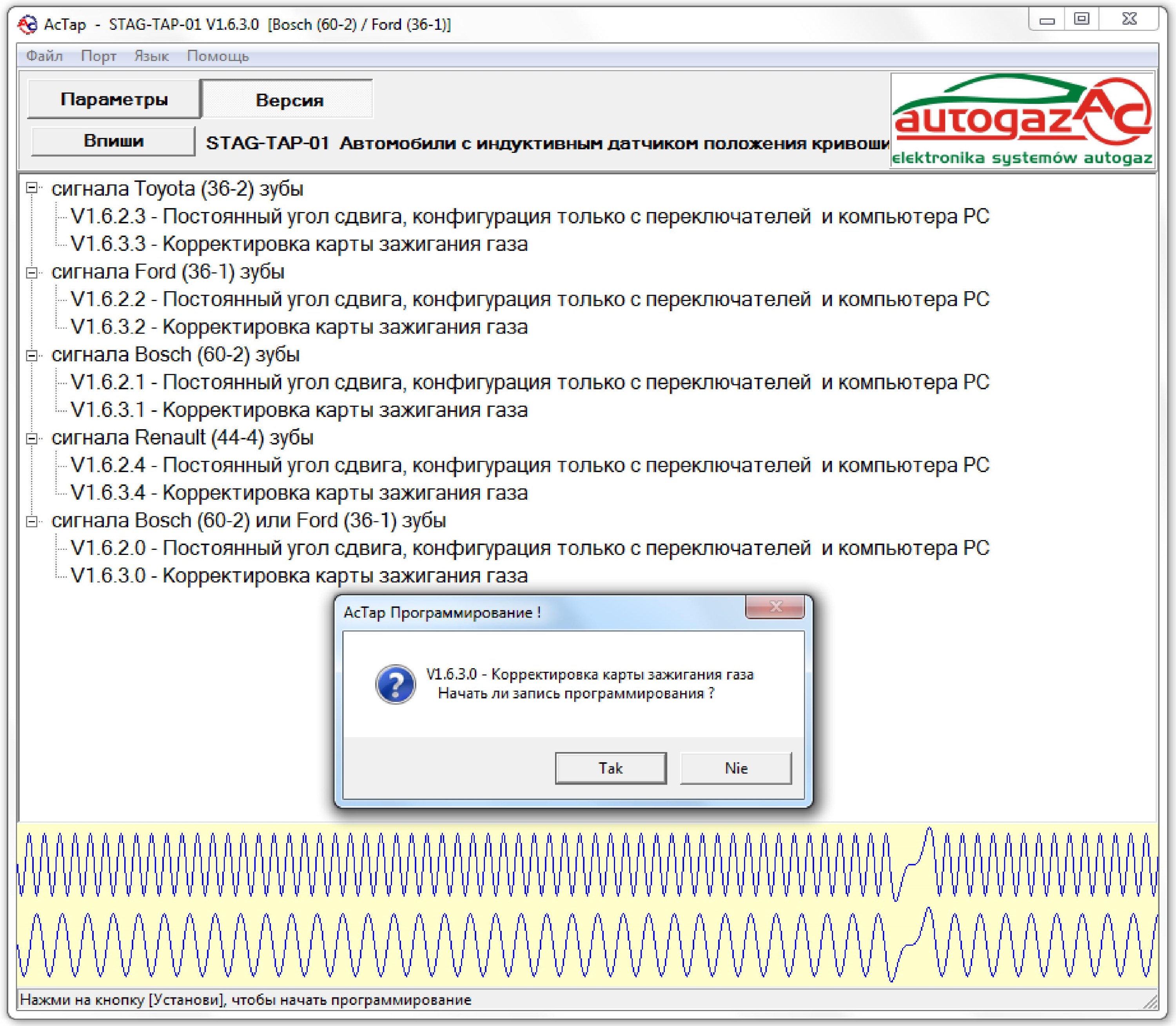
Task: Select V1.6.2.1 Постоянный угол сдвига row
Action: tap(530, 382)
